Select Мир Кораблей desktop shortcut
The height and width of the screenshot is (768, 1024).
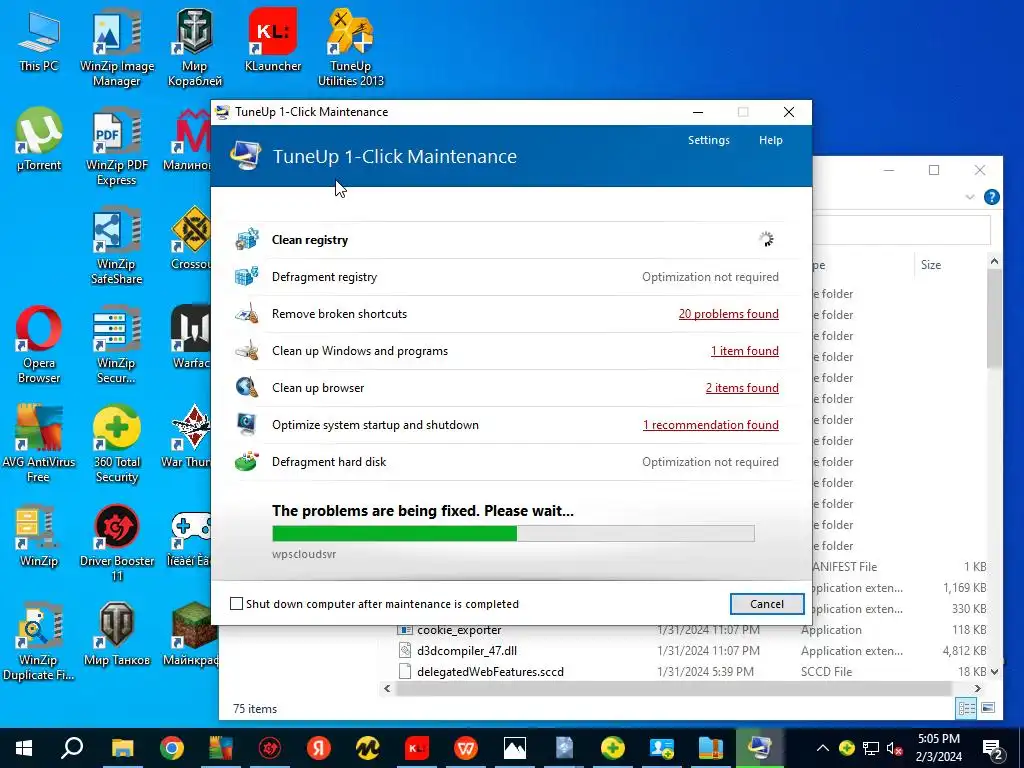195,48
